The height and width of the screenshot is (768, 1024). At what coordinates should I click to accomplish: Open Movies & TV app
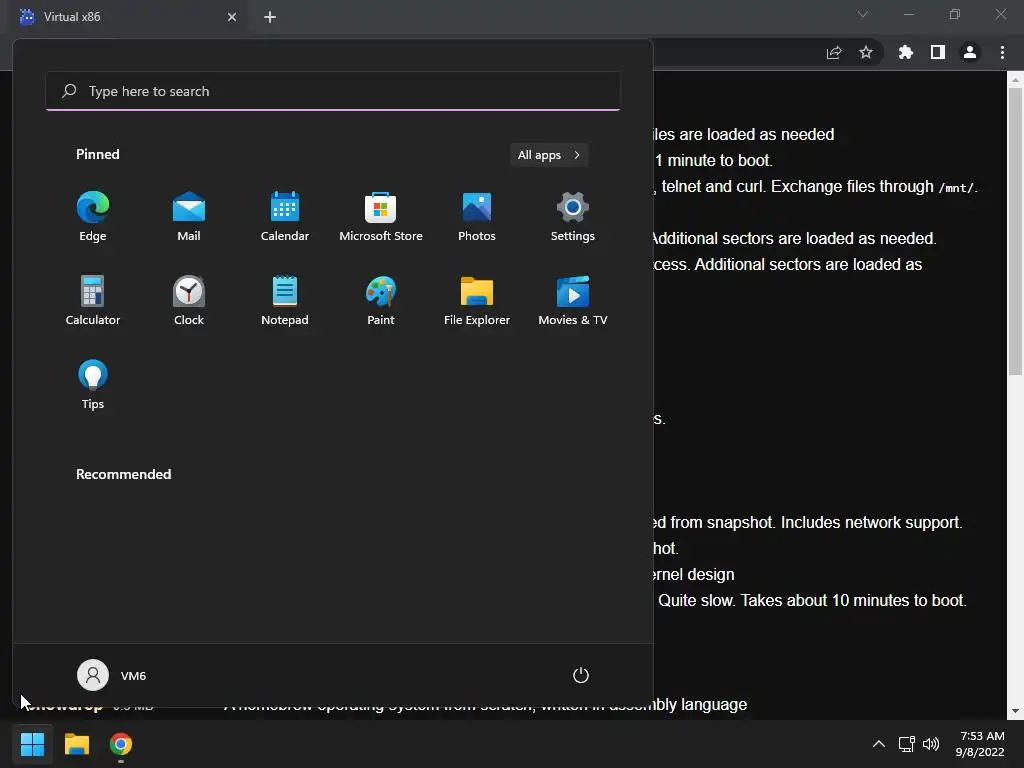pyautogui.click(x=573, y=300)
